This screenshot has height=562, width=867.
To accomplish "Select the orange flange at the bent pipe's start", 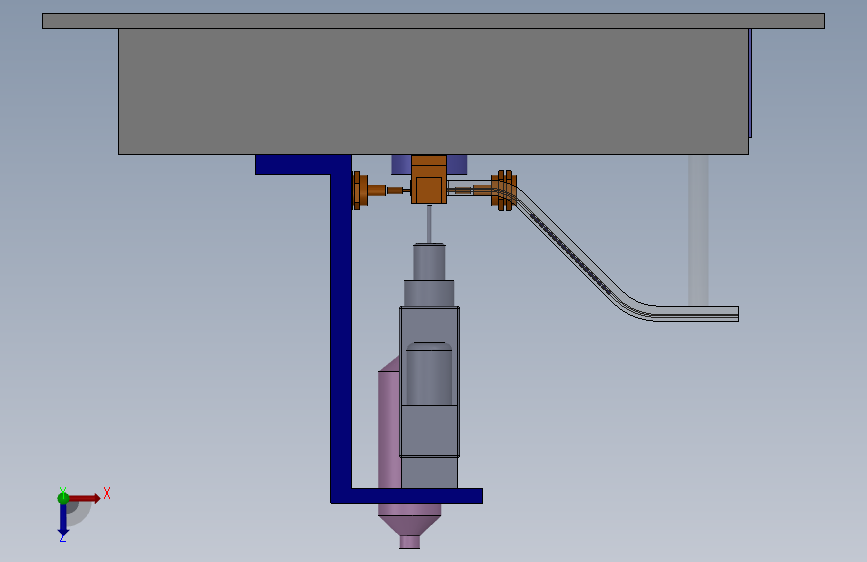I will 504,190.
